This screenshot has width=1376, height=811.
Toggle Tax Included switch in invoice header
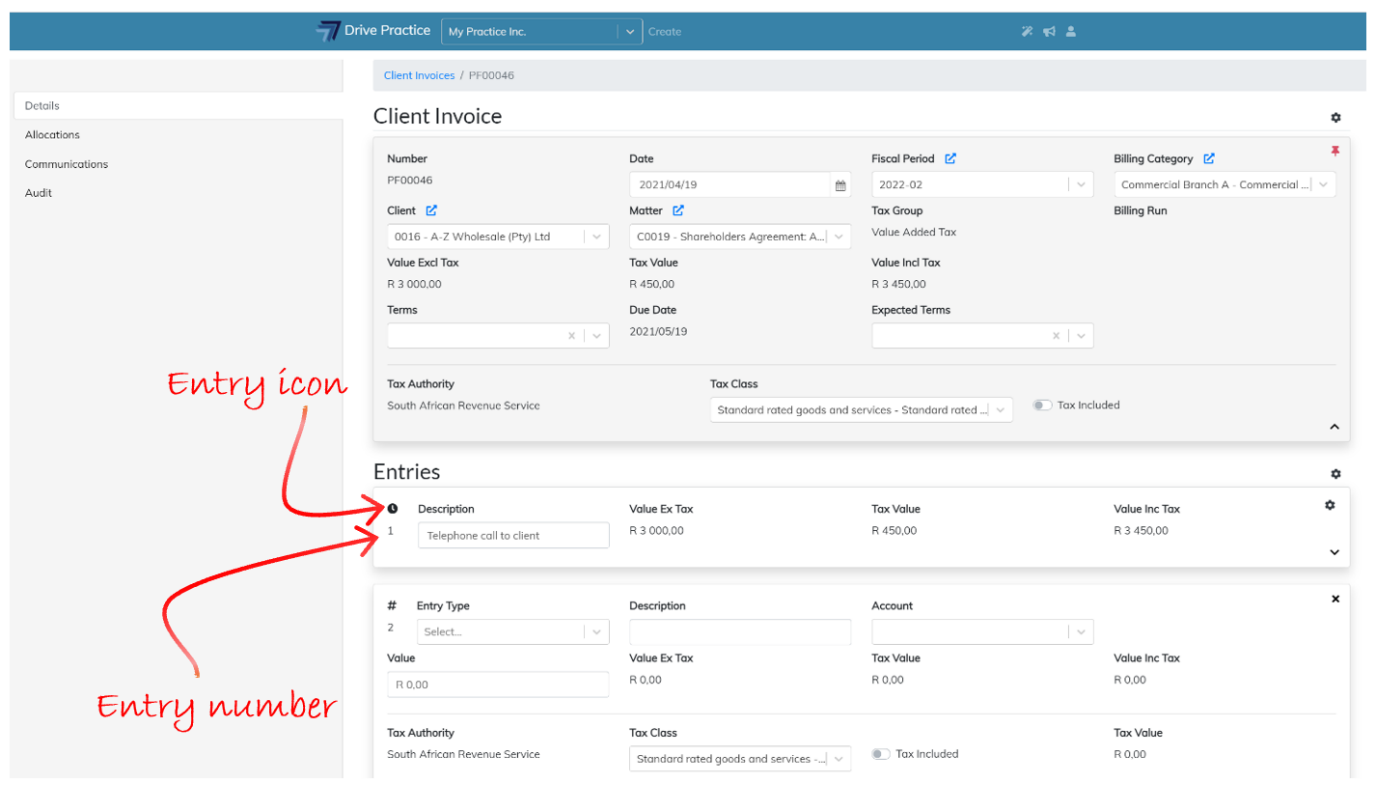tap(1043, 405)
